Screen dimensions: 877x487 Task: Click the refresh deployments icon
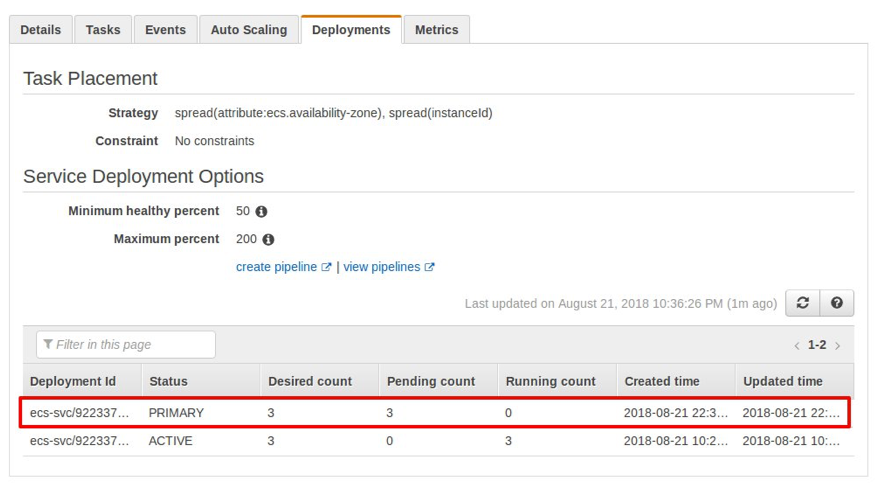coord(803,303)
